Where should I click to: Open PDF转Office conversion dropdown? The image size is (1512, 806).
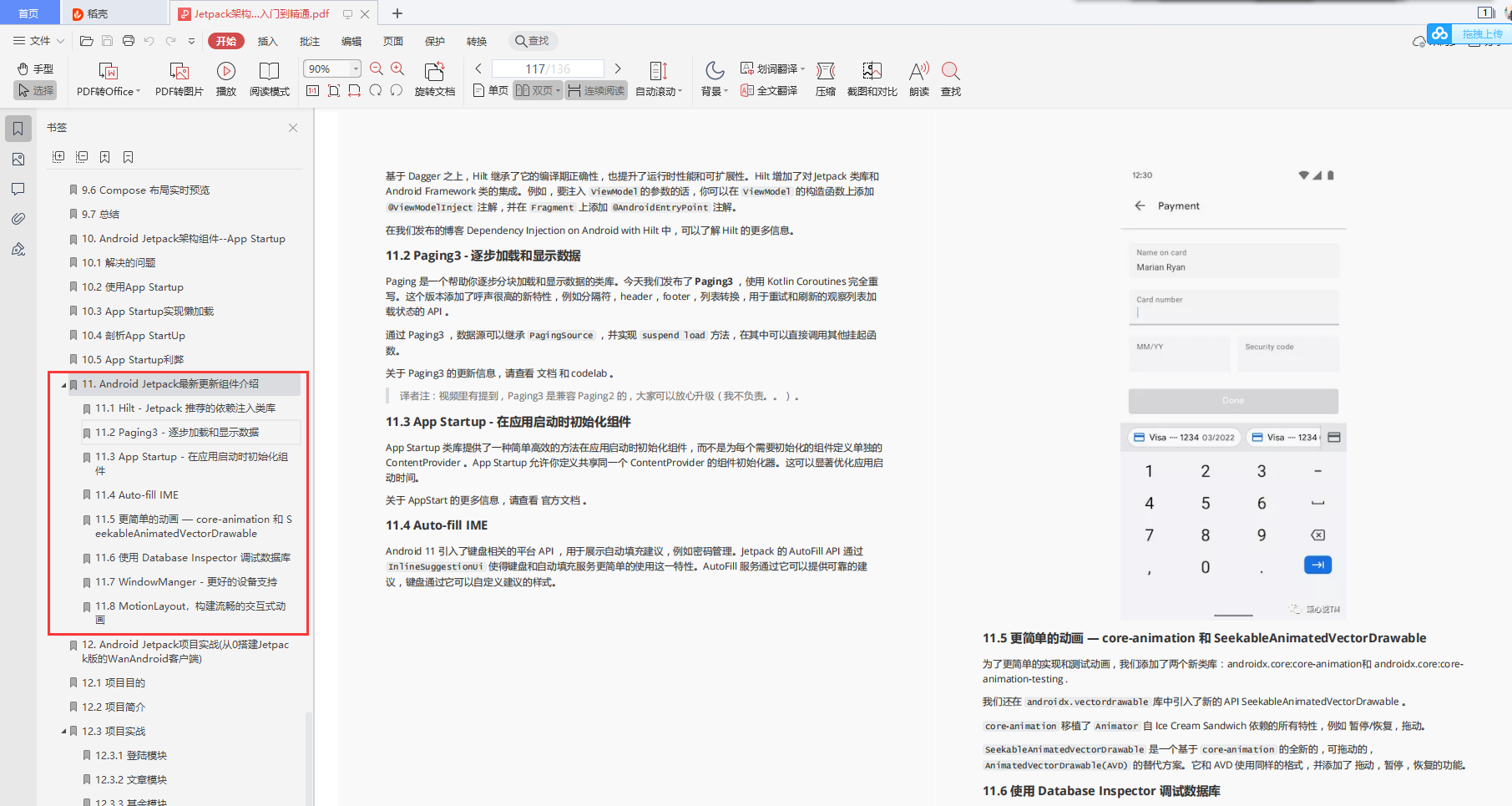(109, 79)
